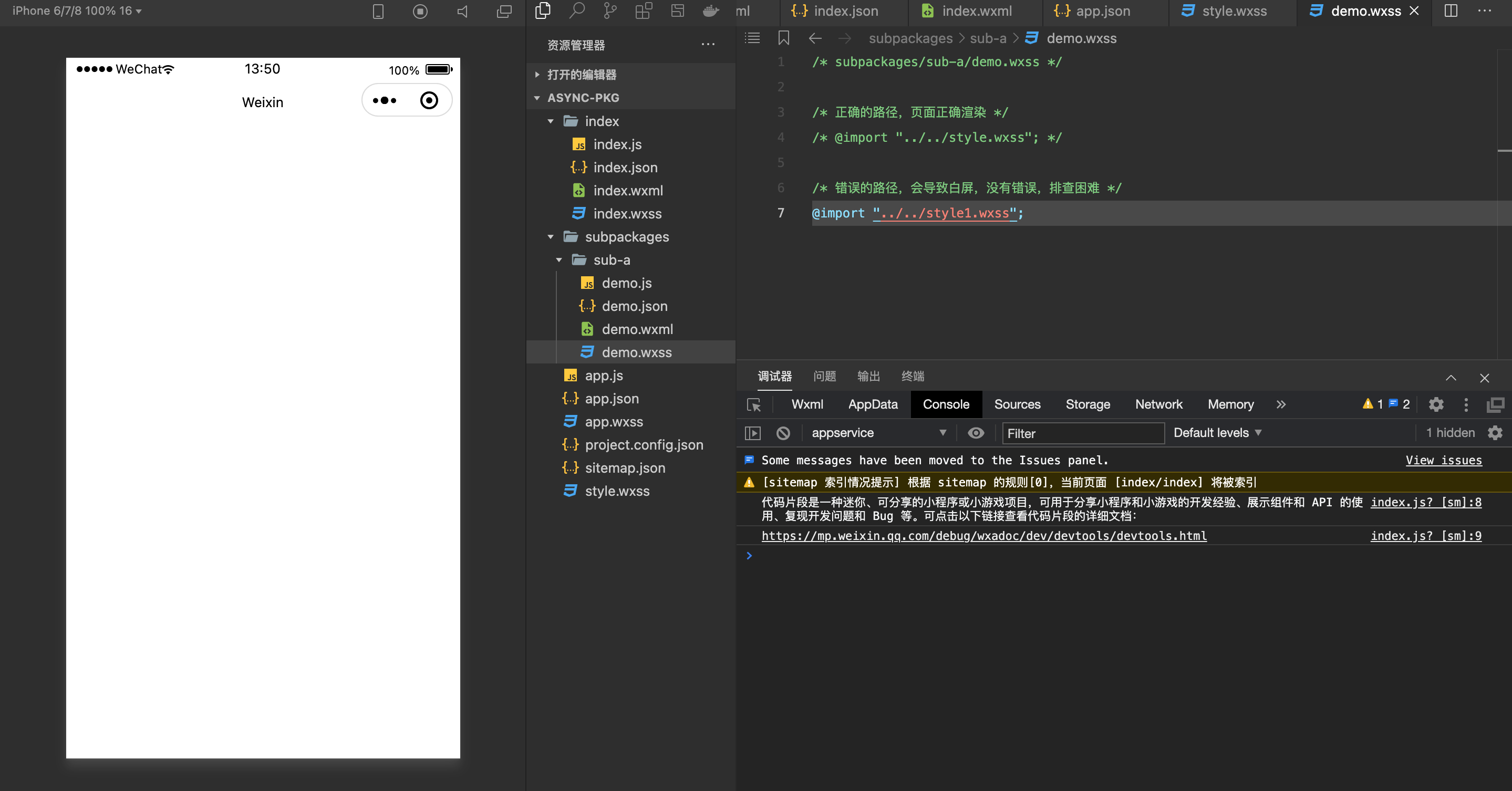Open the devtools.html documentation link
The width and height of the screenshot is (1512, 791).
[983, 536]
